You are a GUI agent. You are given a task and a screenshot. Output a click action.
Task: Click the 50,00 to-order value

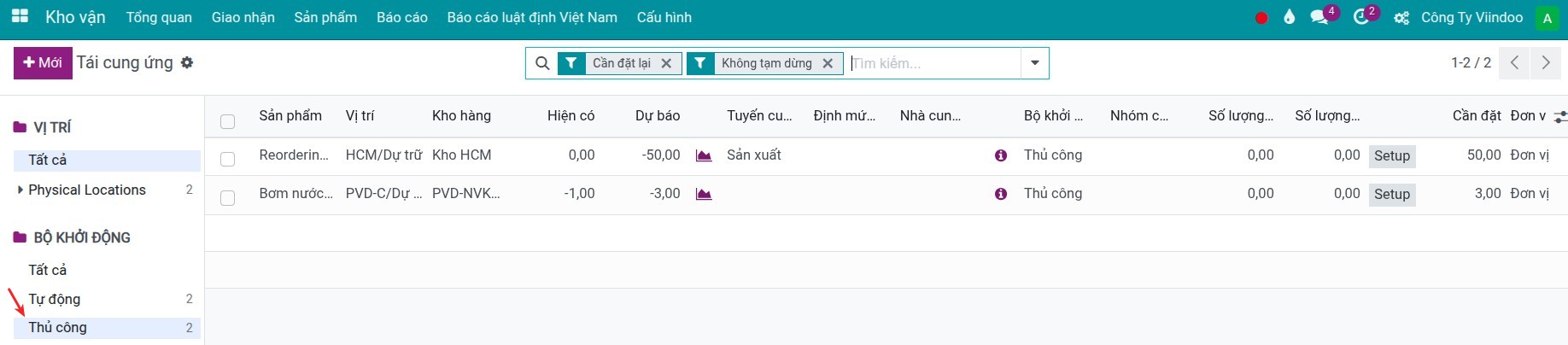(x=1484, y=155)
